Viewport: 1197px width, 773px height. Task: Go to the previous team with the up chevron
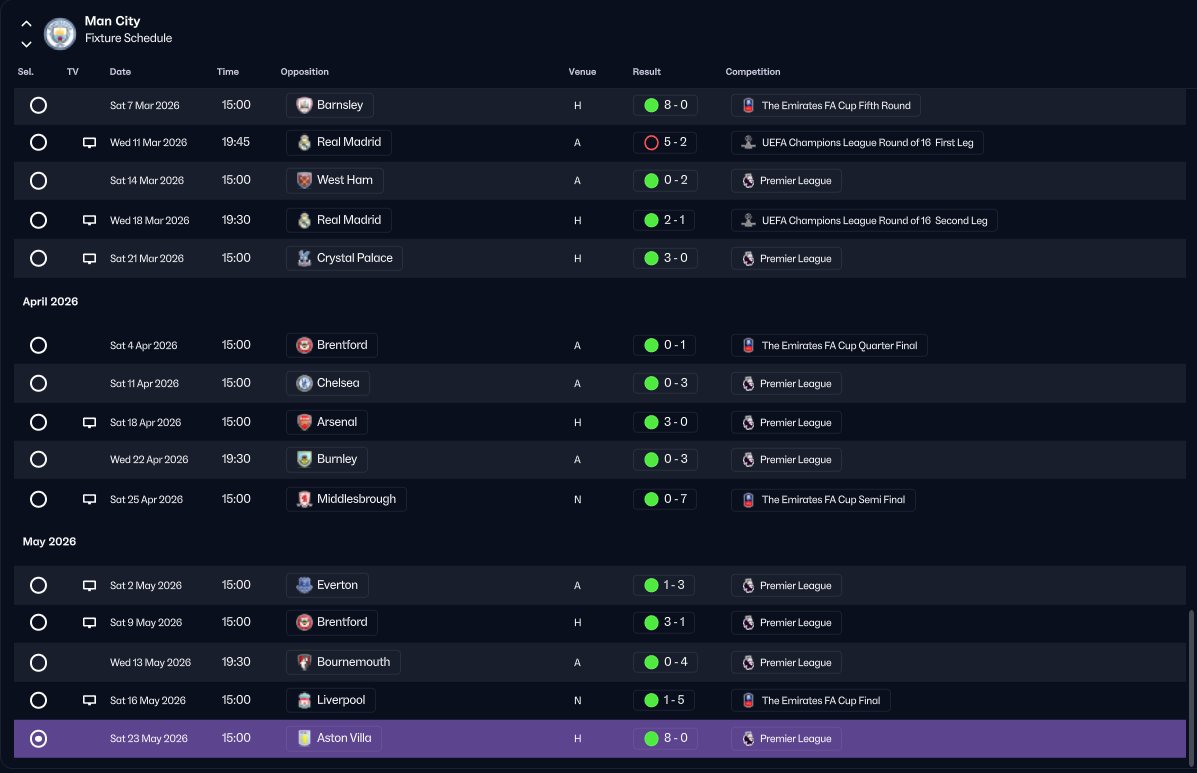point(26,24)
